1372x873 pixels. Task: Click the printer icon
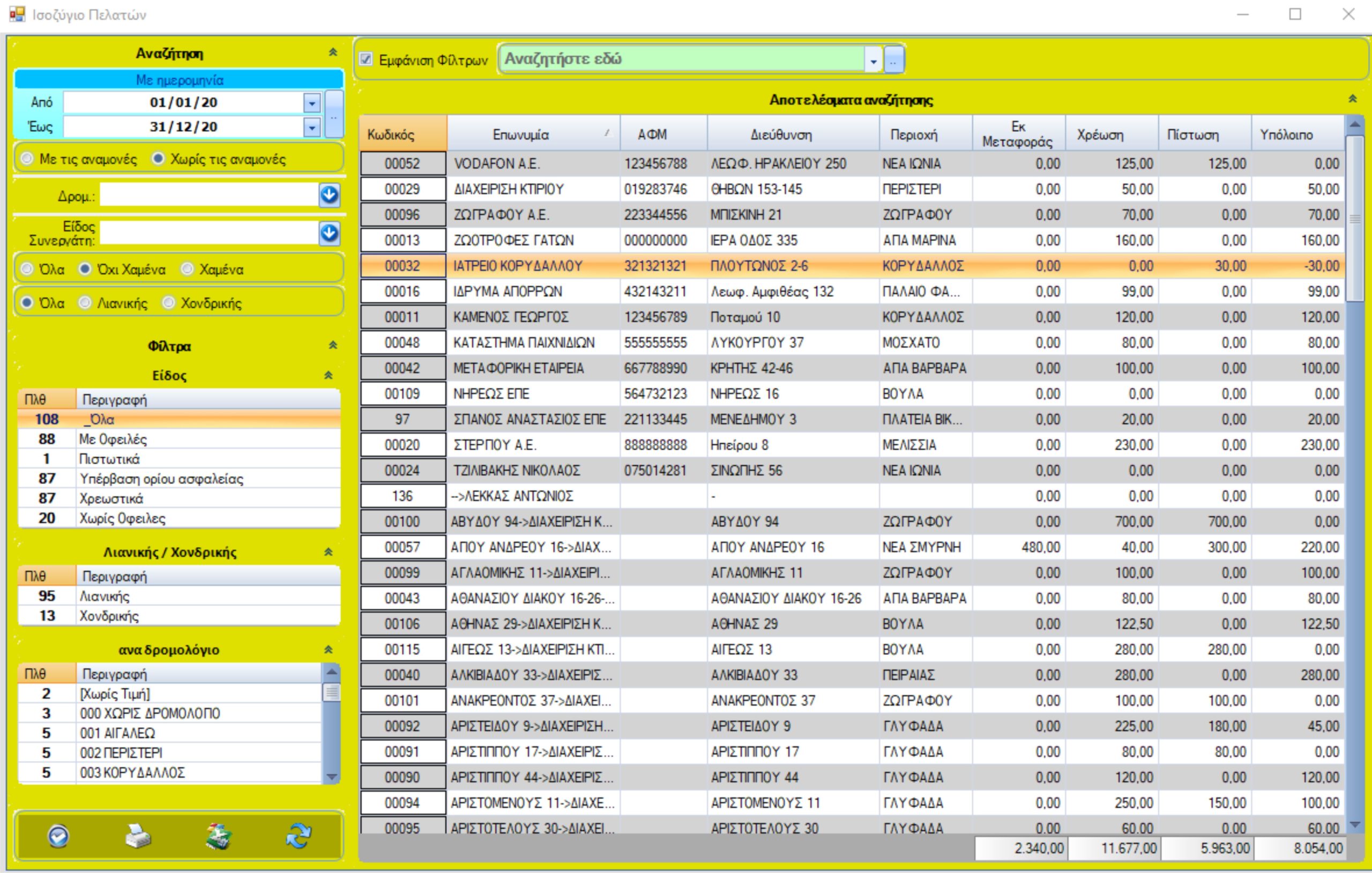coord(137,836)
